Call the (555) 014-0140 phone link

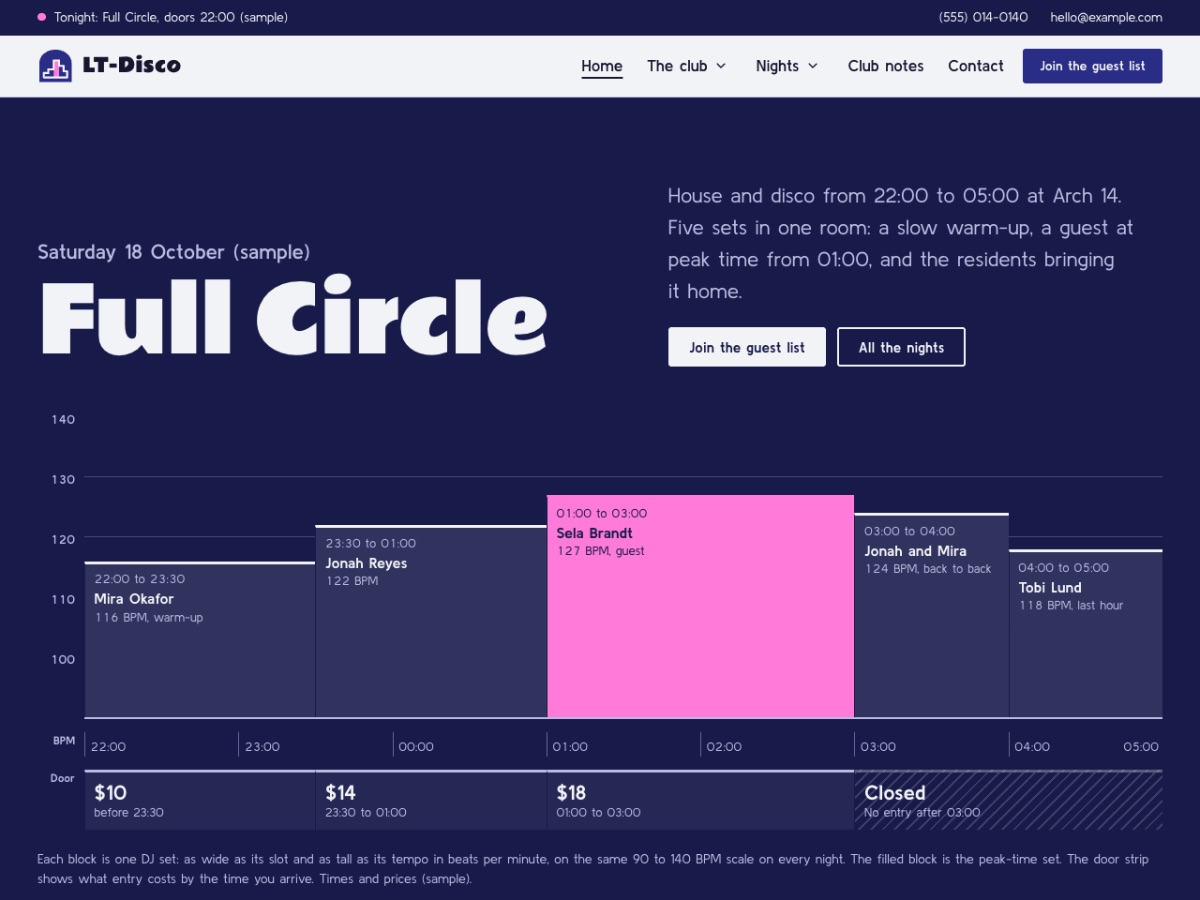[983, 17]
